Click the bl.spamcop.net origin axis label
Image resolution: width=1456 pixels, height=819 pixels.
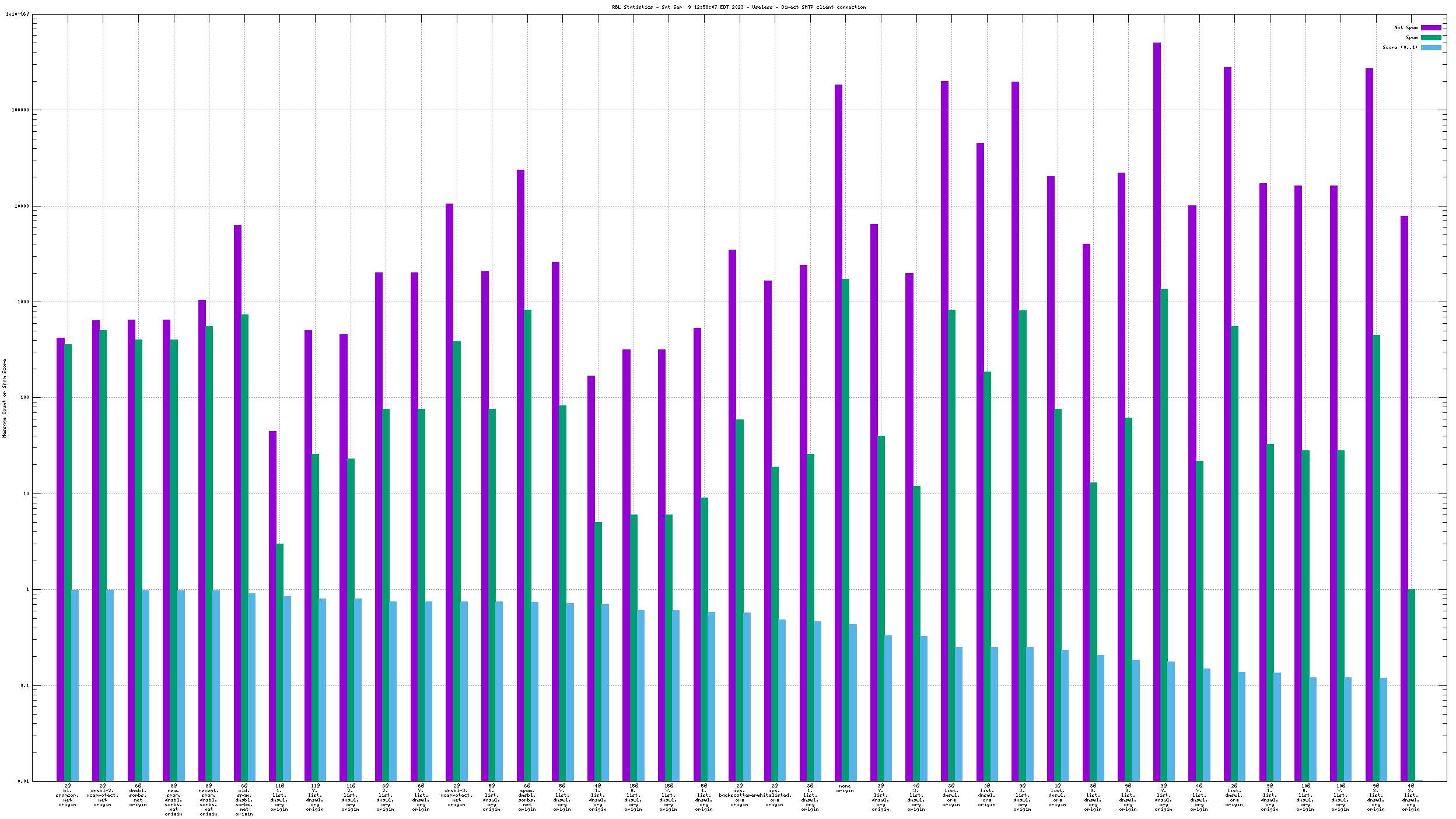68,795
